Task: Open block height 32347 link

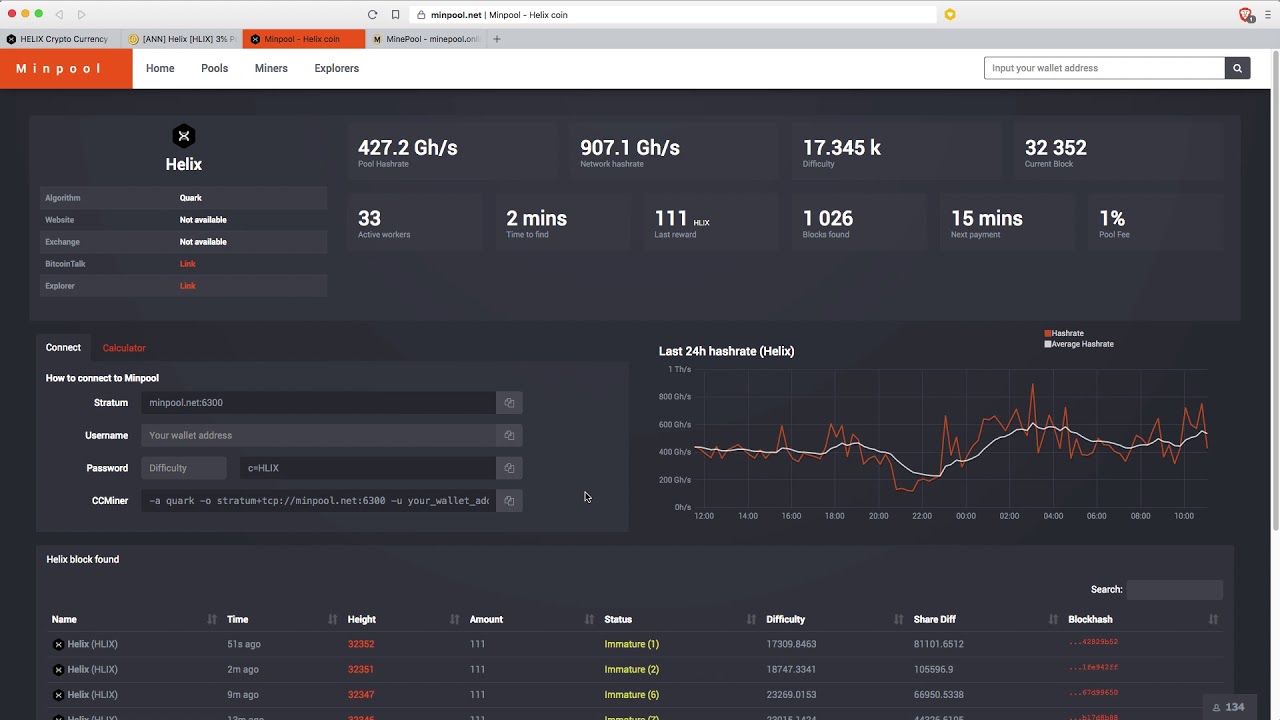Action: pyautogui.click(x=361, y=695)
